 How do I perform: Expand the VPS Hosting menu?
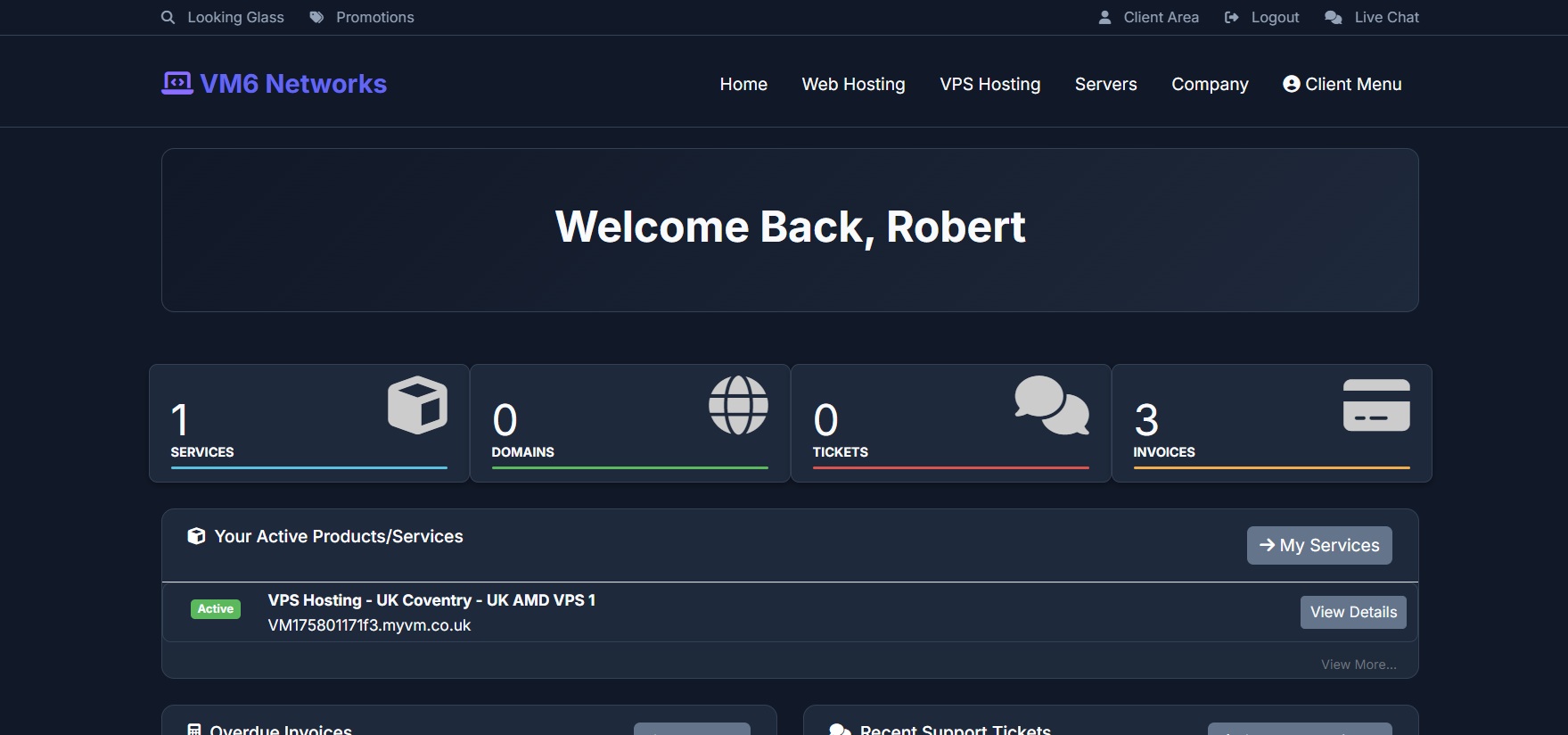point(989,84)
